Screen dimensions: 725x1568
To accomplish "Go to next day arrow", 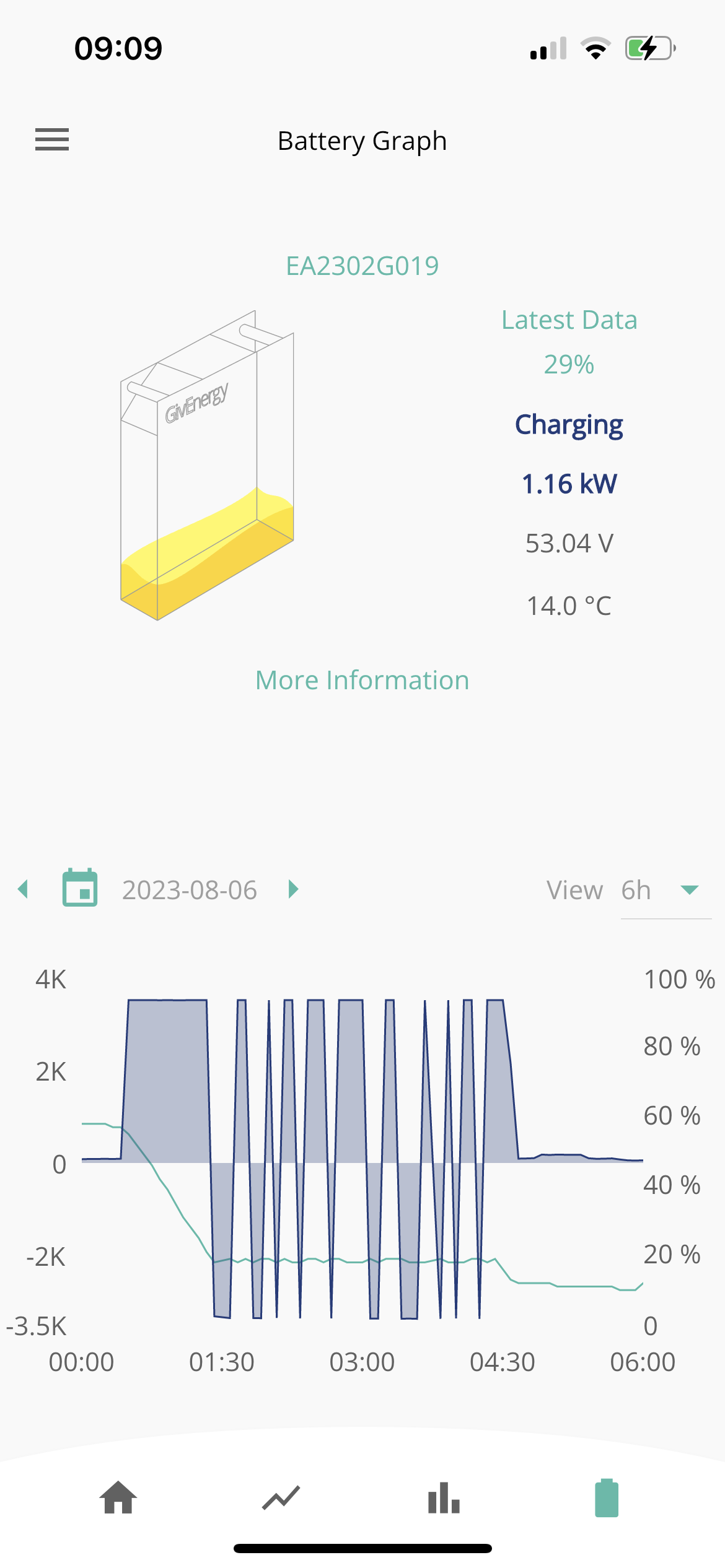I will tap(294, 889).
